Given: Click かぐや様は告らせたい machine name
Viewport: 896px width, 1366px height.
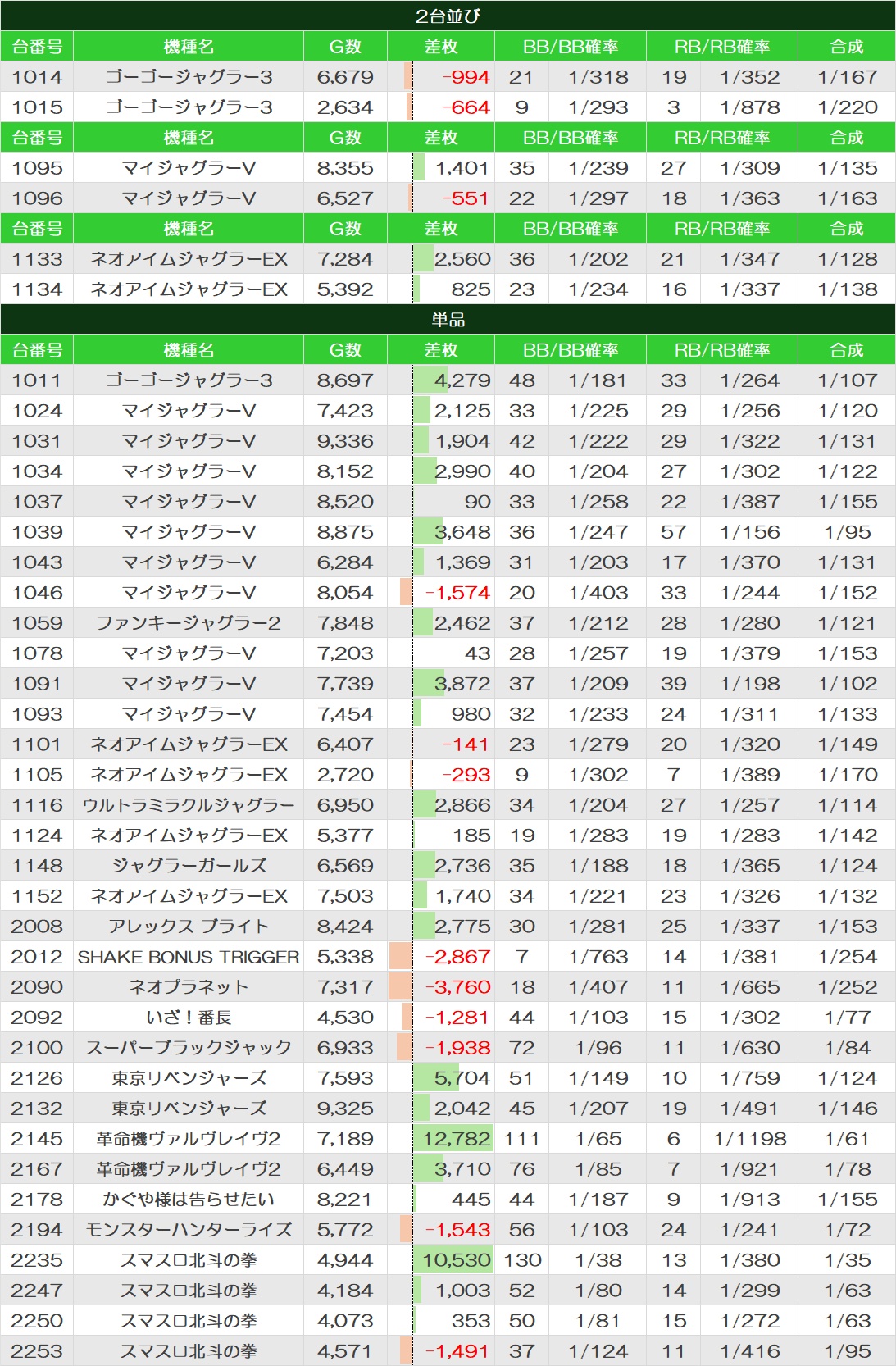Looking at the screenshot, I should tap(189, 1200).
